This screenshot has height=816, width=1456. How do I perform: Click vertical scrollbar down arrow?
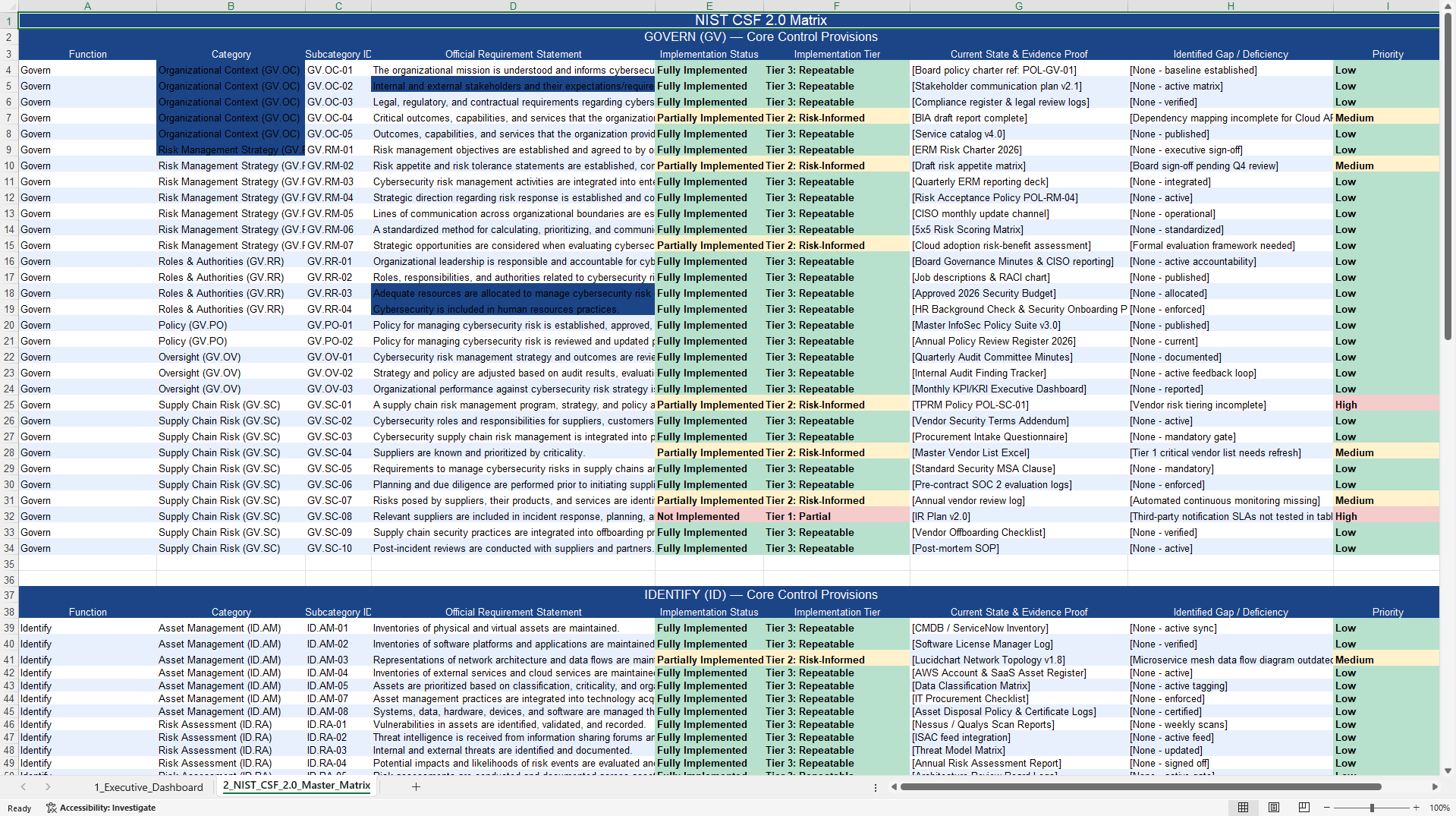click(x=1448, y=770)
